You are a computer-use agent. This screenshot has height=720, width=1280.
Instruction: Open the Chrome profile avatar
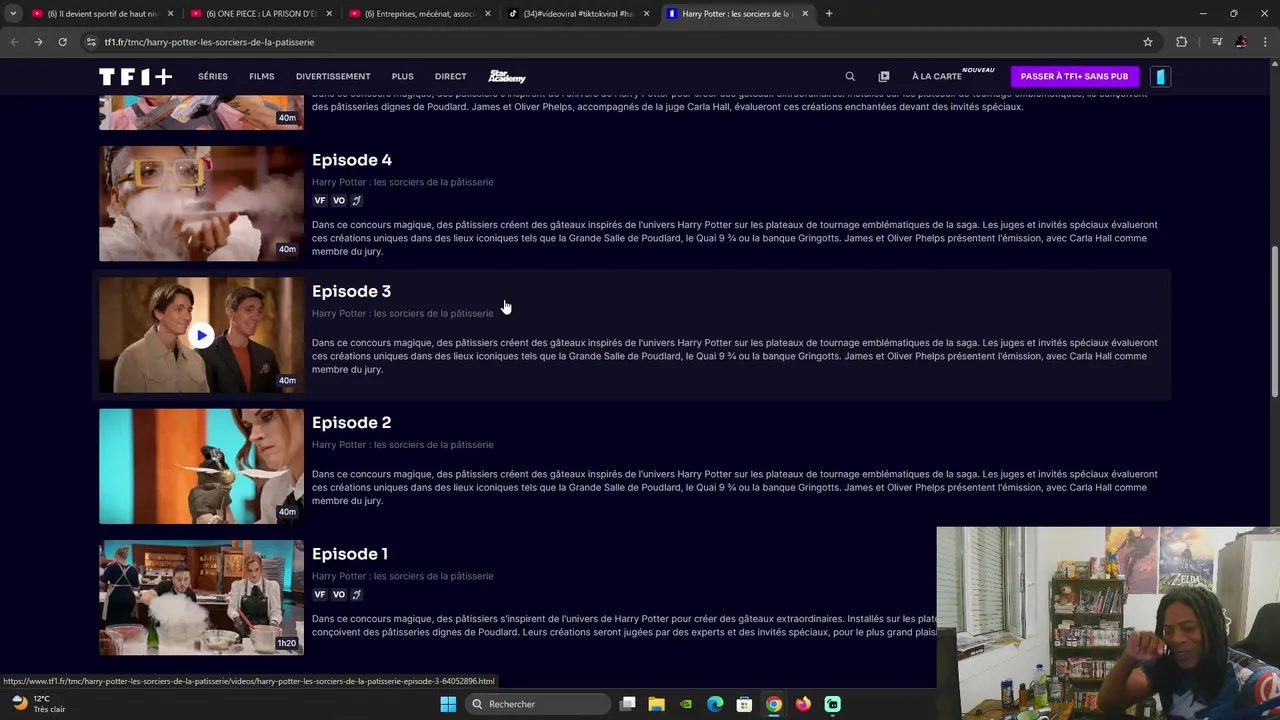tap(1241, 42)
